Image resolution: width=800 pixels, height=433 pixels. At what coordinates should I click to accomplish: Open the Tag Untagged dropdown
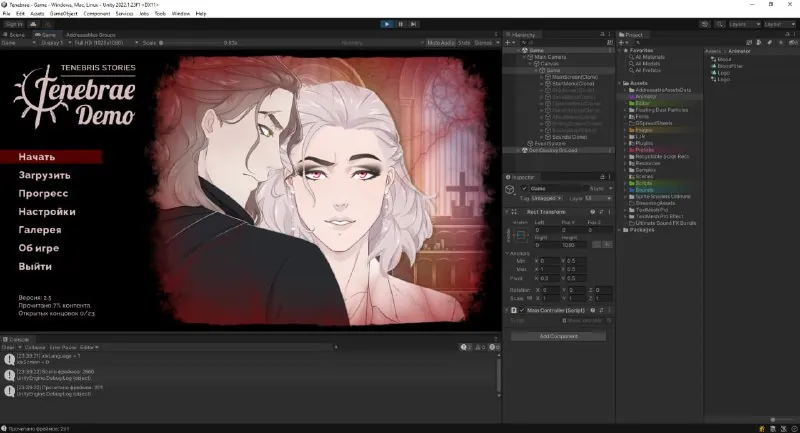[x=547, y=198]
